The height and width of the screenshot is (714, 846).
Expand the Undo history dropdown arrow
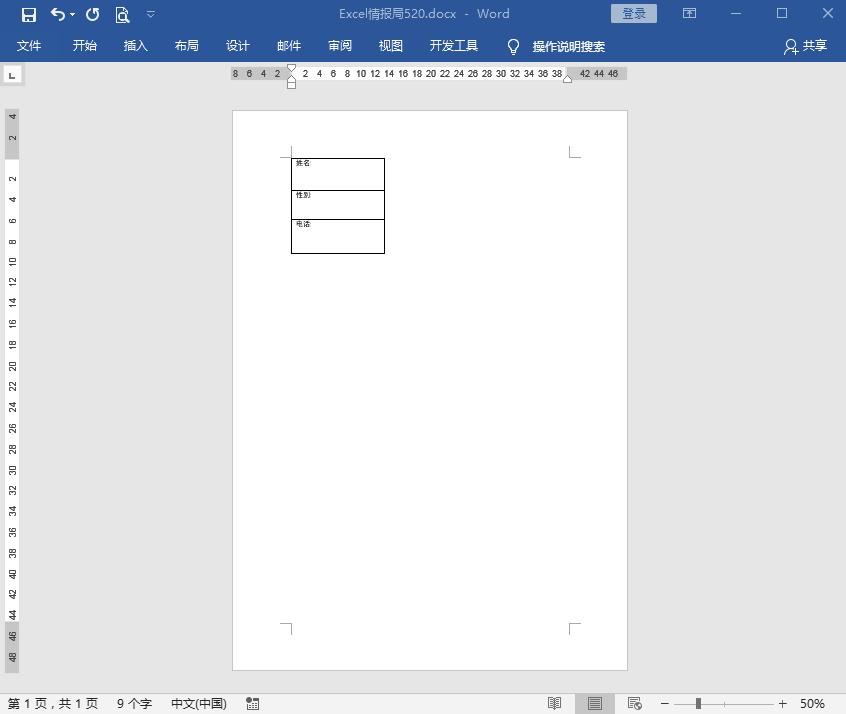point(73,15)
